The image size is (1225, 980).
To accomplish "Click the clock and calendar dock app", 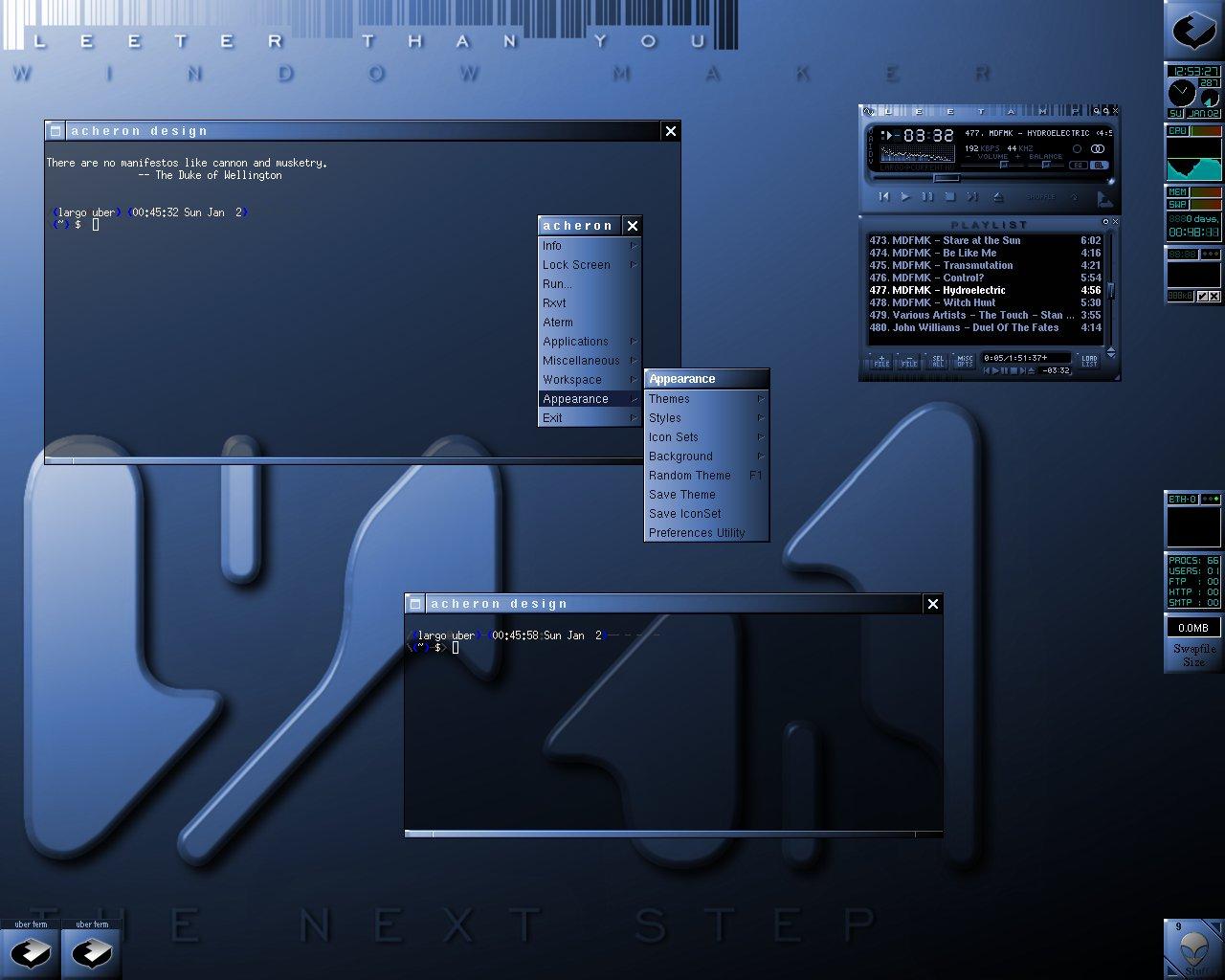I will [x=1194, y=92].
